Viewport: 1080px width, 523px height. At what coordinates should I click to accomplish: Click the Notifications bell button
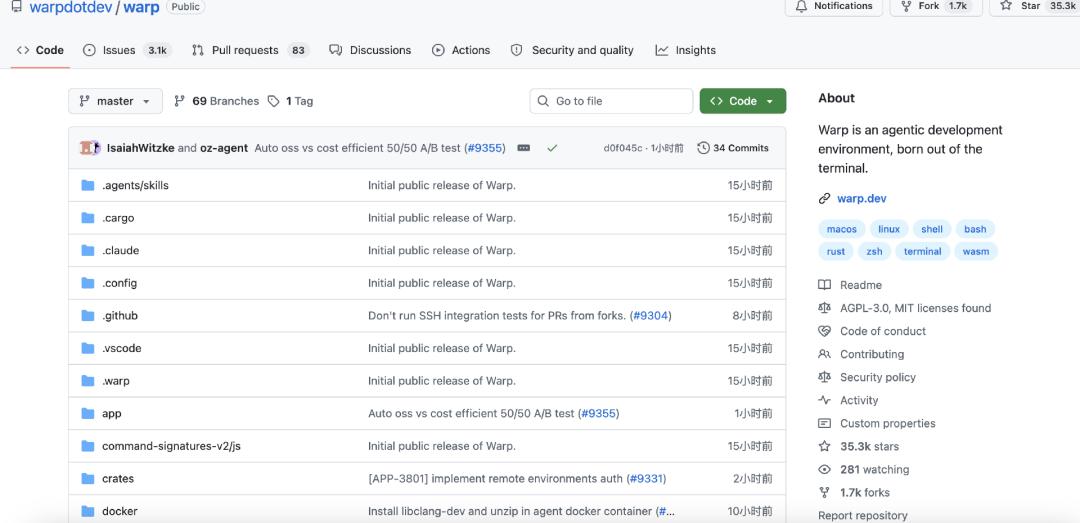pyautogui.click(x=834, y=6)
